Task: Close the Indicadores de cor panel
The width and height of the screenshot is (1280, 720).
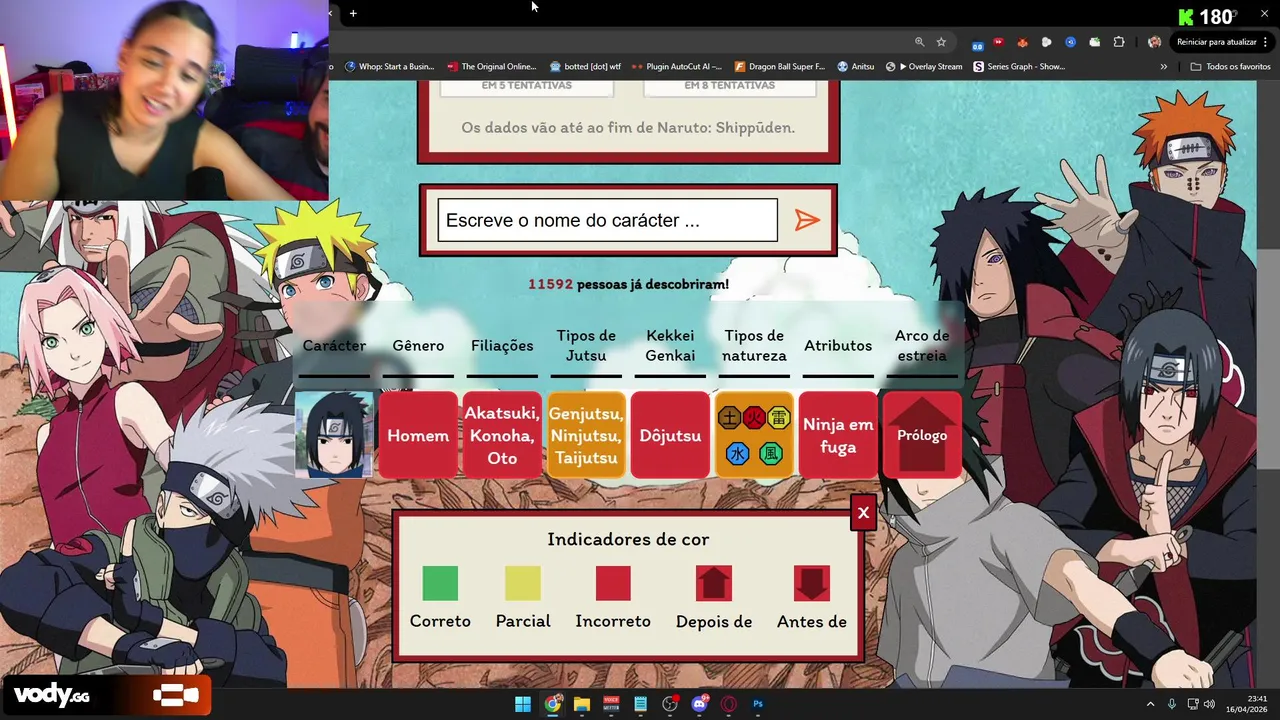Action: pos(863,513)
